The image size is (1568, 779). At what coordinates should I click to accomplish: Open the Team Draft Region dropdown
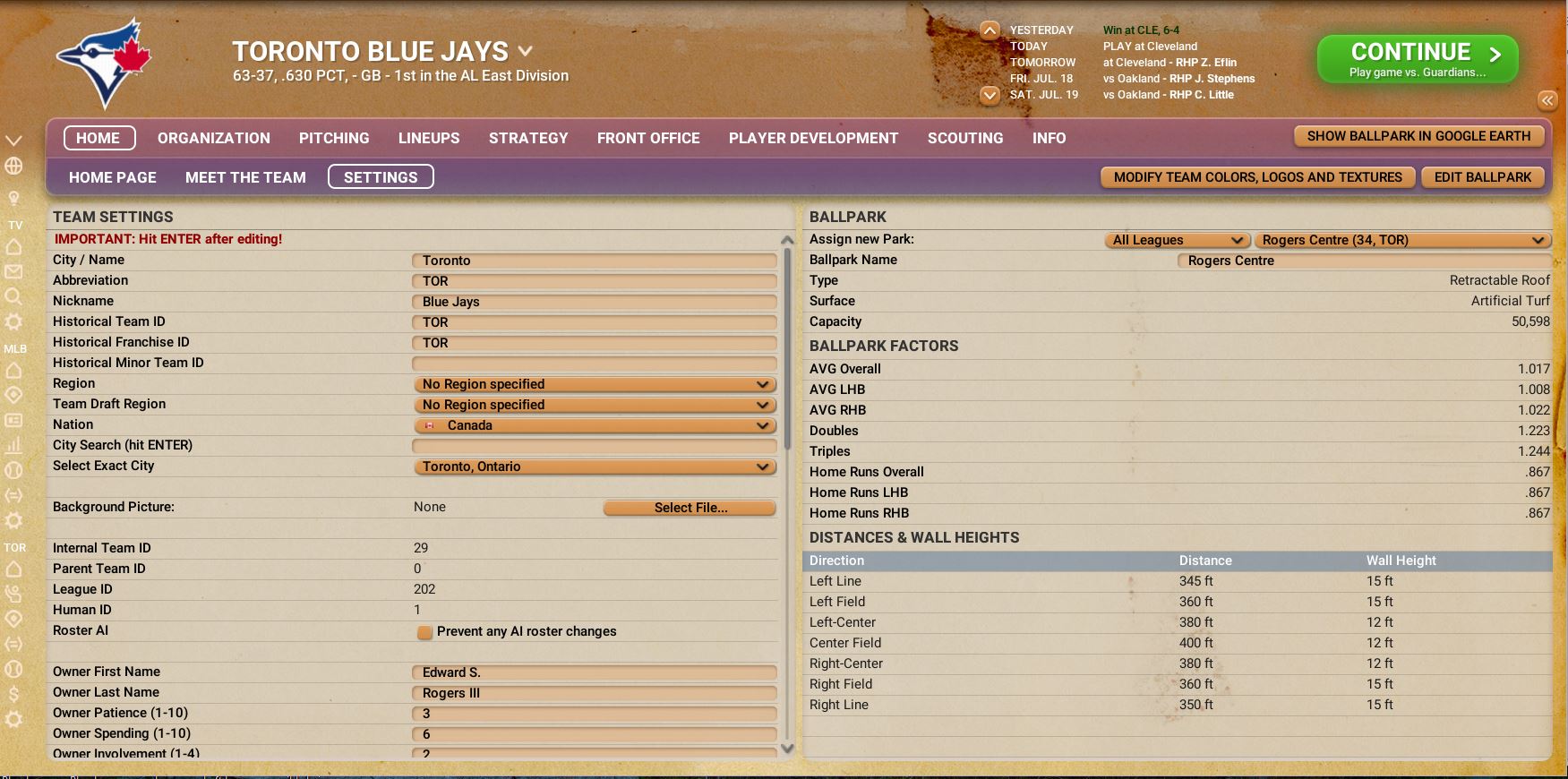(x=595, y=405)
